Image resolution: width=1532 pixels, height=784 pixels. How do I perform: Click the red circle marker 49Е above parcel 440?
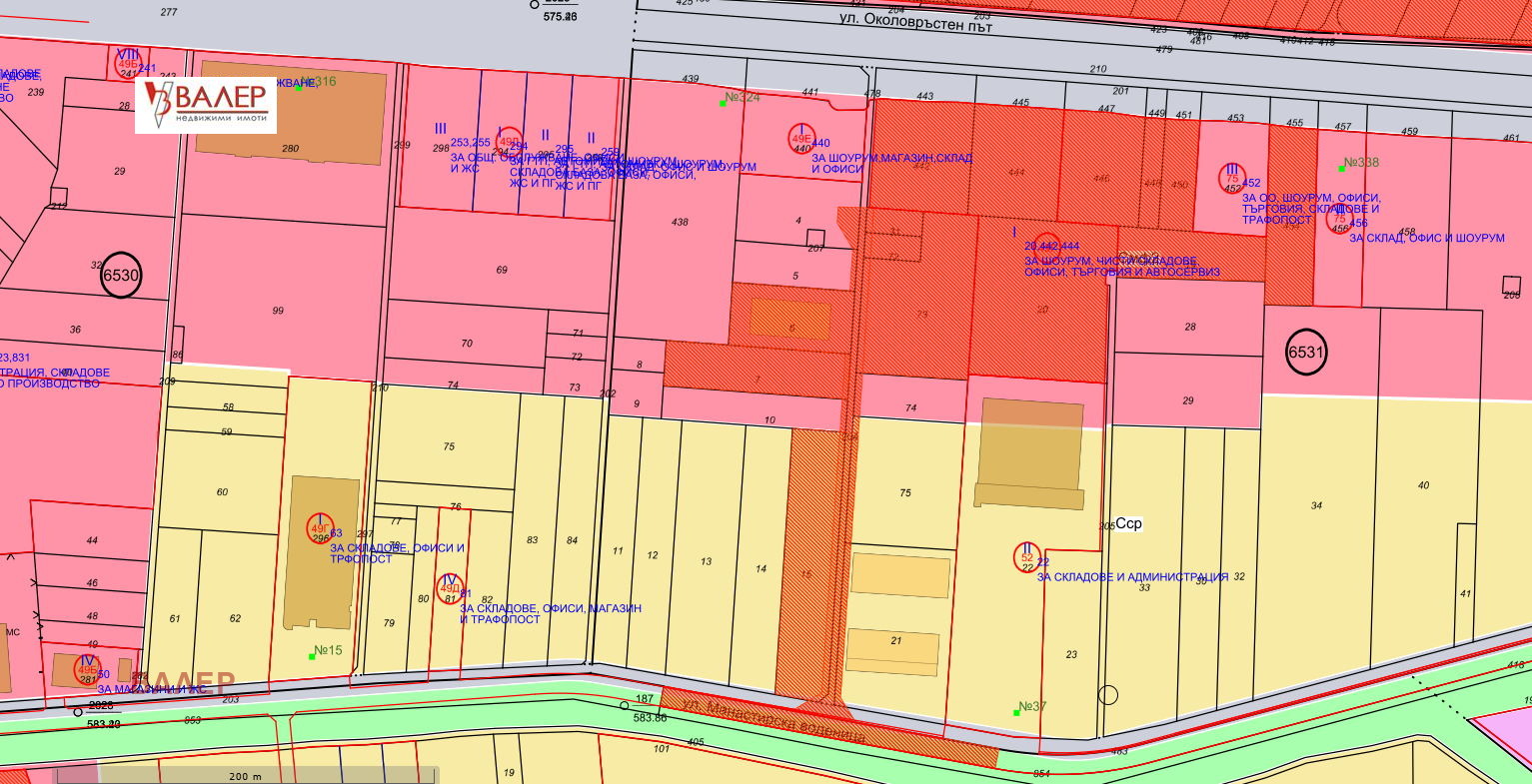pyautogui.click(x=801, y=140)
